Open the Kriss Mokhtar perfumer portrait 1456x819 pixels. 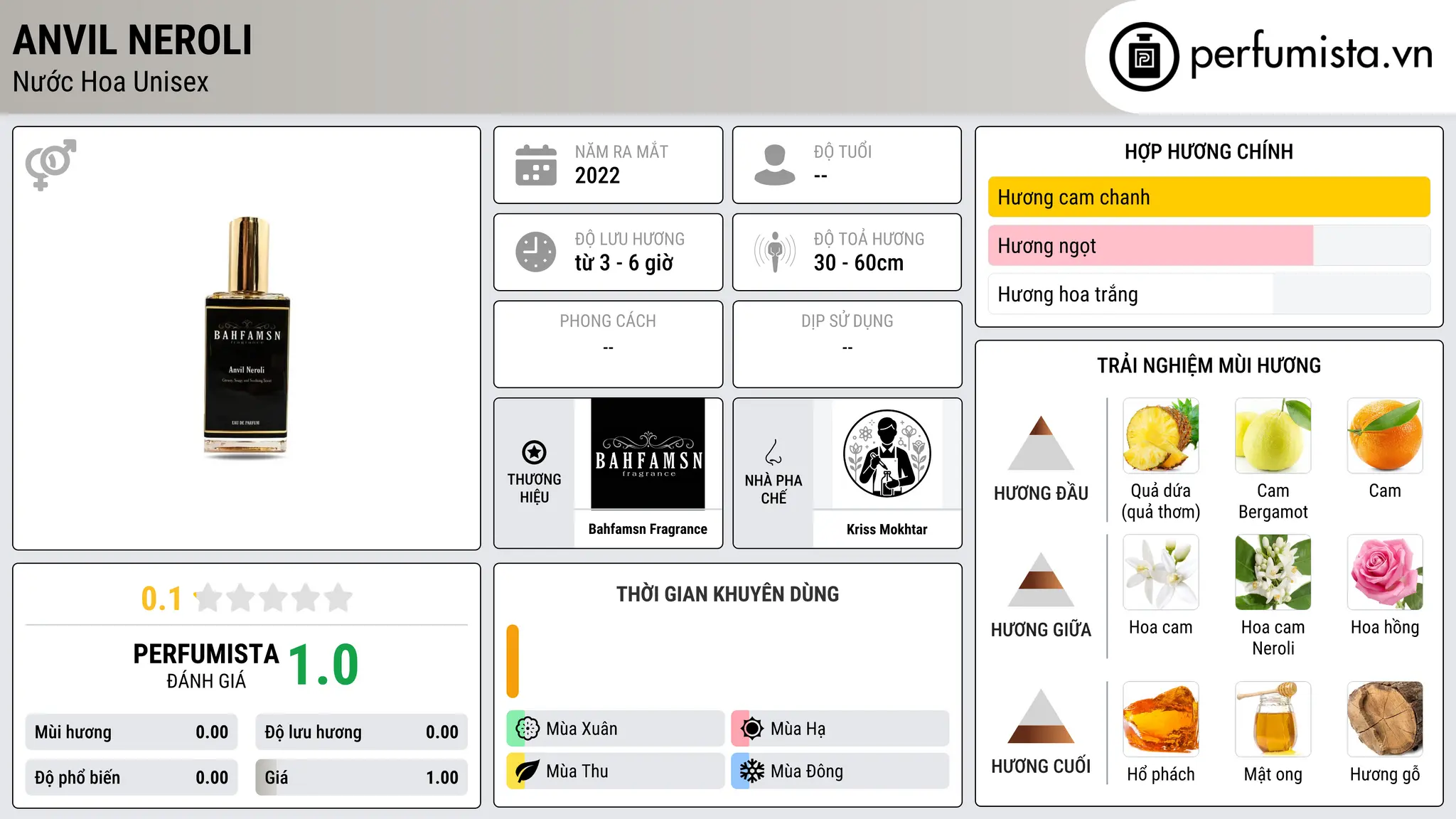pos(887,454)
